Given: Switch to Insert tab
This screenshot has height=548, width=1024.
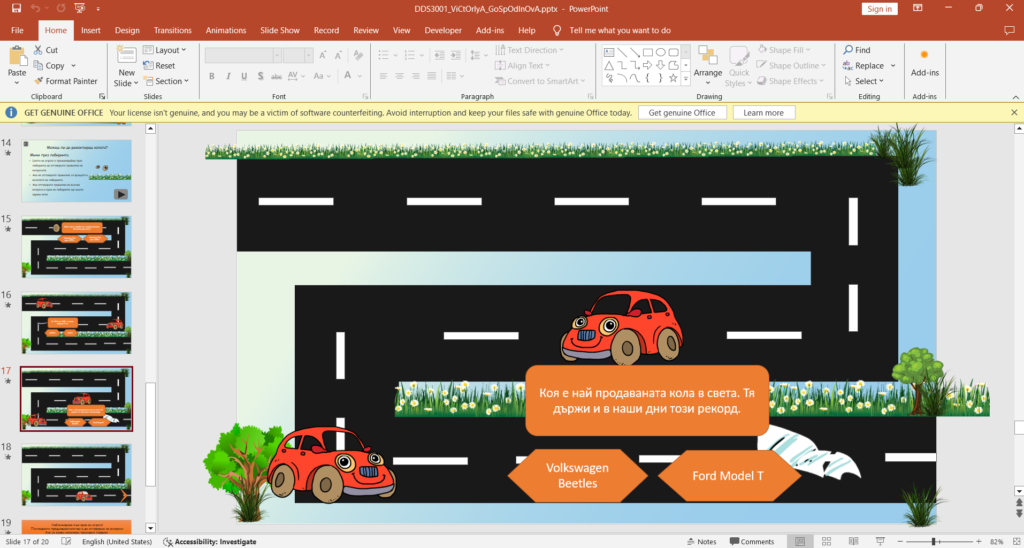Looking at the screenshot, I should click(x=91, y=30).
